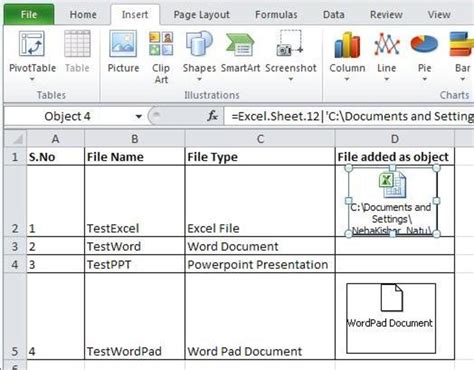Select the TestExcel cell
474x370 pixels.
pyautogui.click(x=135, y=201)
